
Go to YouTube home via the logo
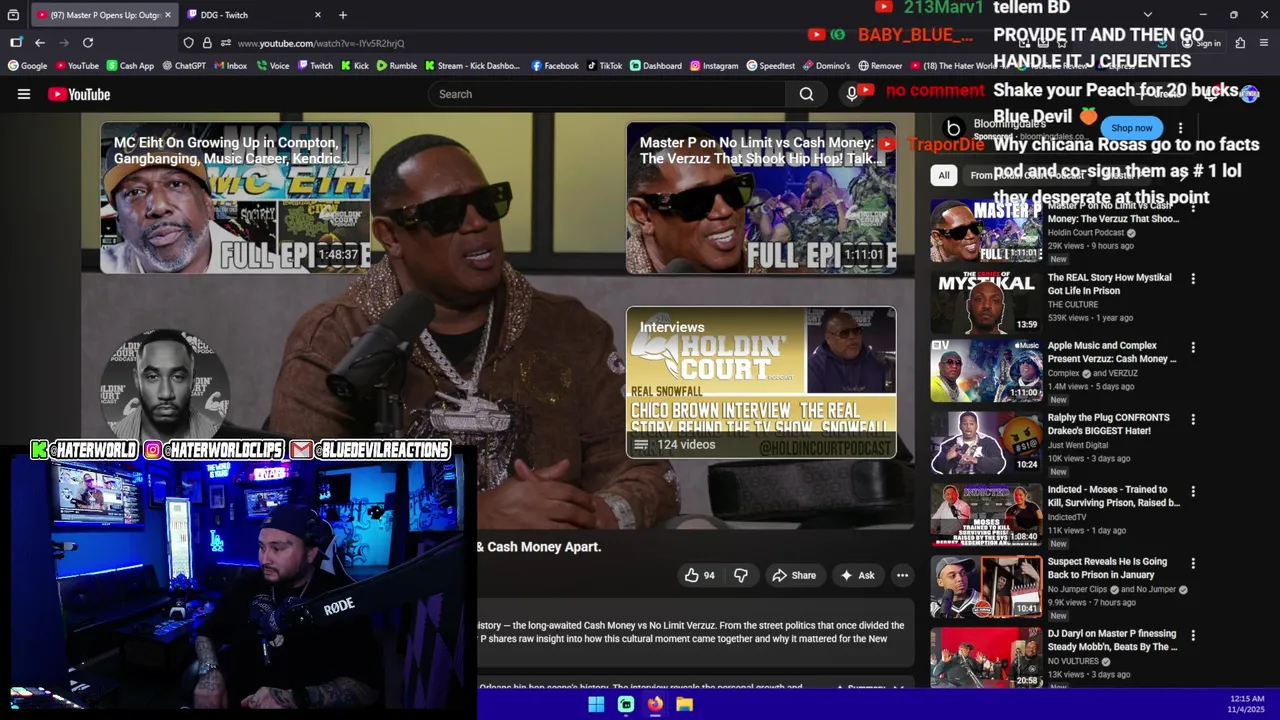click(x=79, y=94)
